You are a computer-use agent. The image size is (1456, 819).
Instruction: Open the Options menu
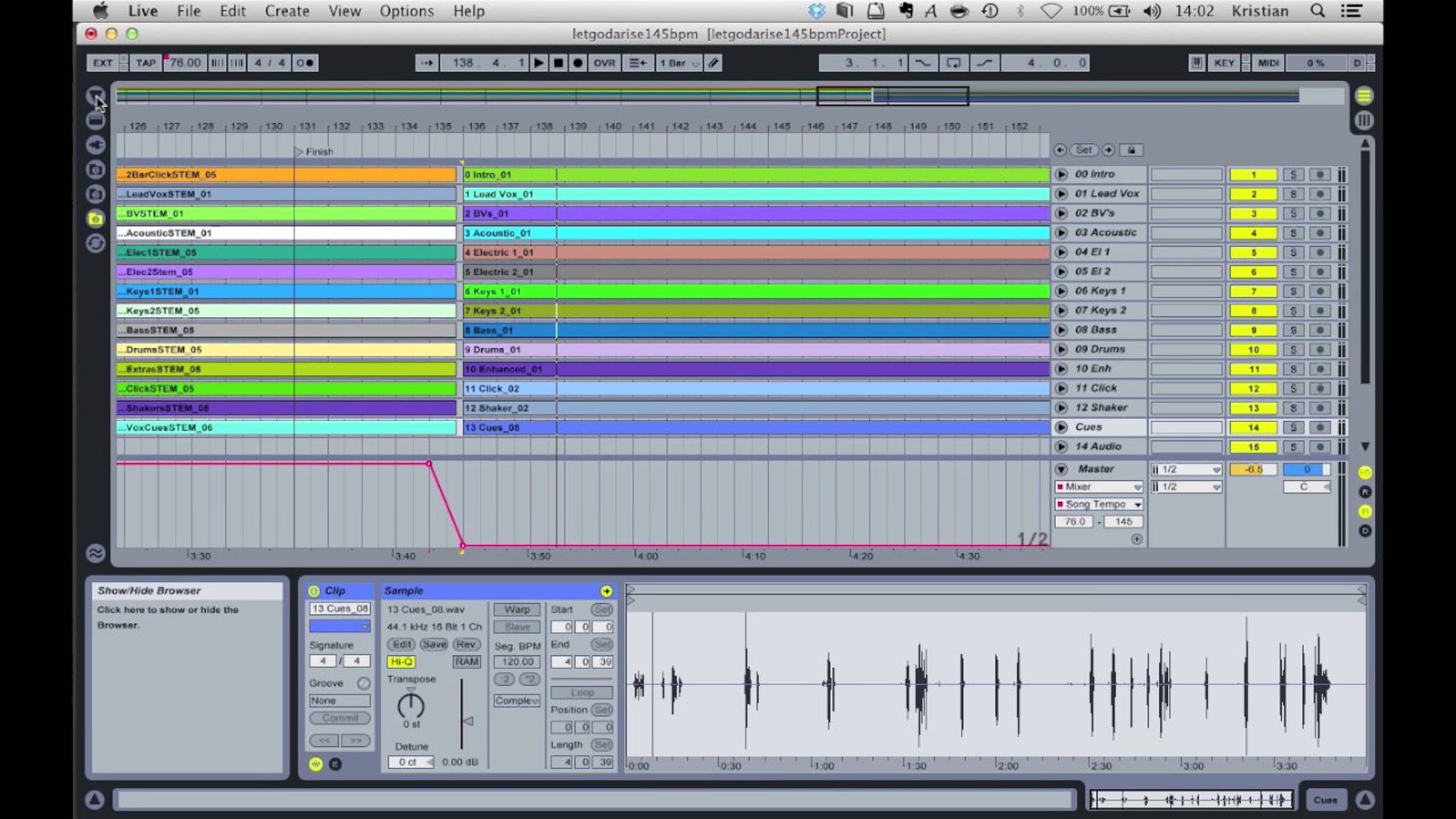pyautogui.click(x=406, y=11)
